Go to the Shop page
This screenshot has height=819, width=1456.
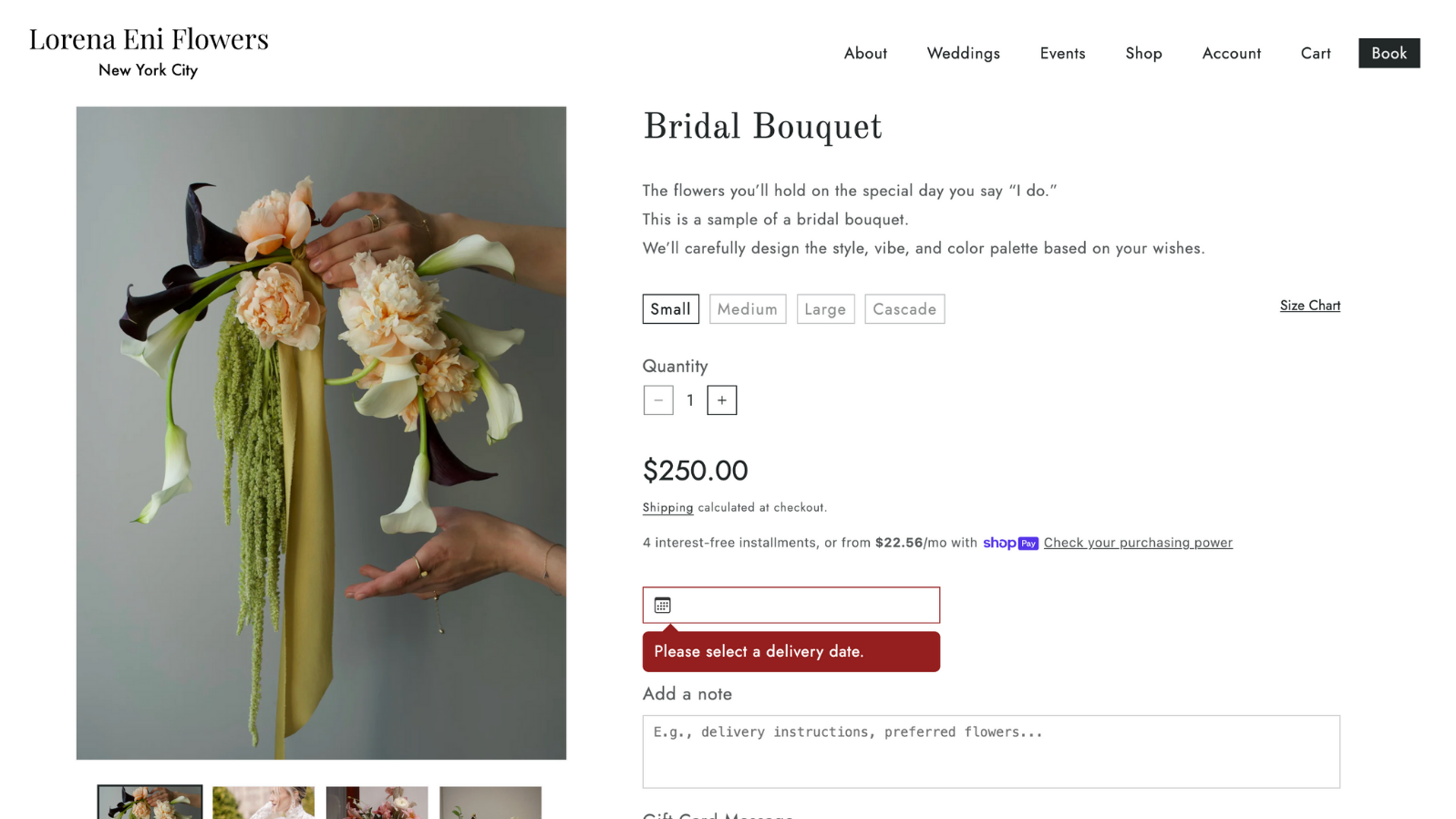click(1143, 53)
